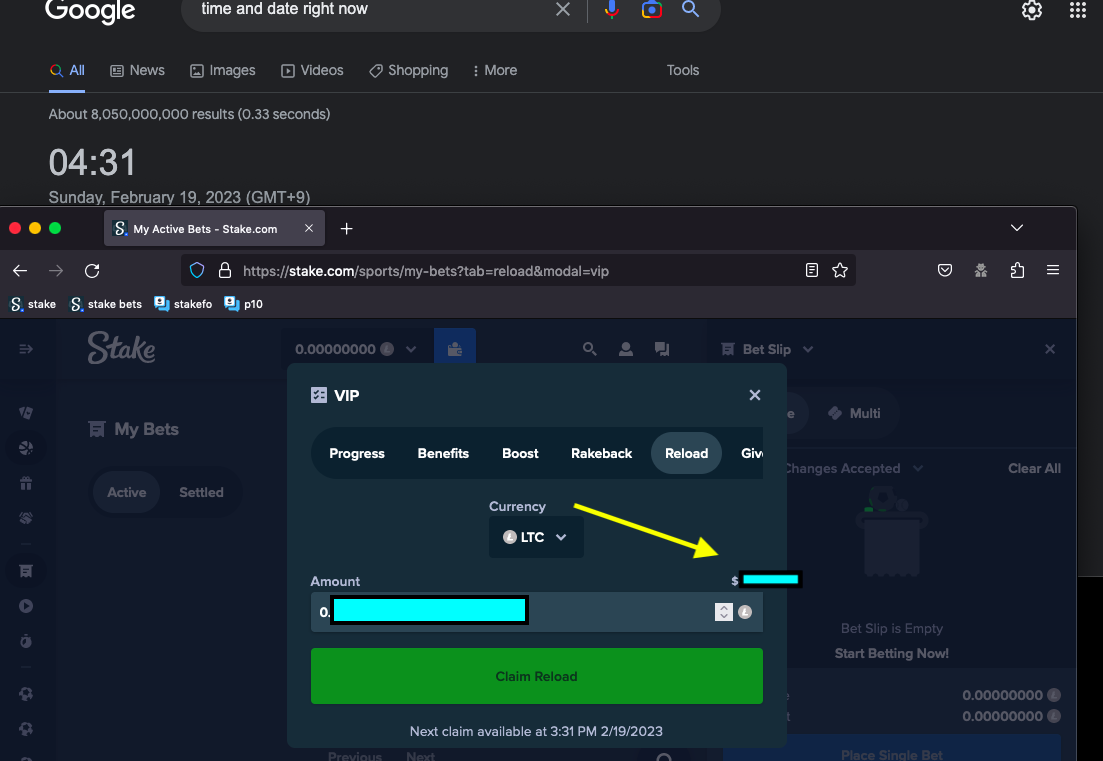Viewport: 1103px width, 761px height.
Task: Save page to Pocket
Action: (945, 270)
